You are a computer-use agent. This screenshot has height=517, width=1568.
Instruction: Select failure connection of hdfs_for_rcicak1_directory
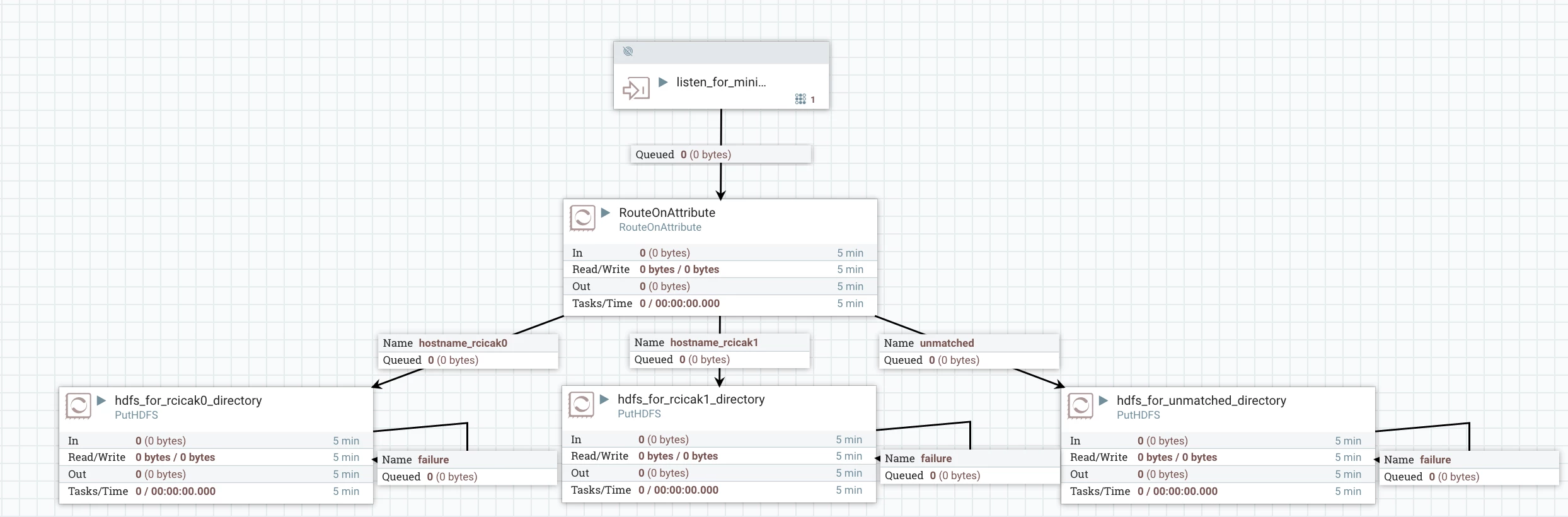pos(969,467)
